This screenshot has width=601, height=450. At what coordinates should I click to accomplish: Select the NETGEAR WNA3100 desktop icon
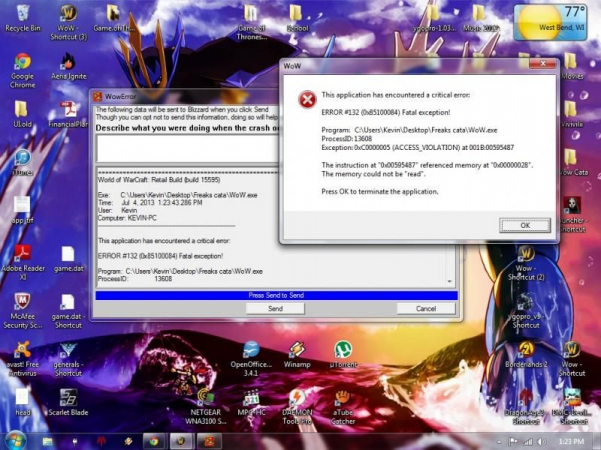(x=206, y=407)
